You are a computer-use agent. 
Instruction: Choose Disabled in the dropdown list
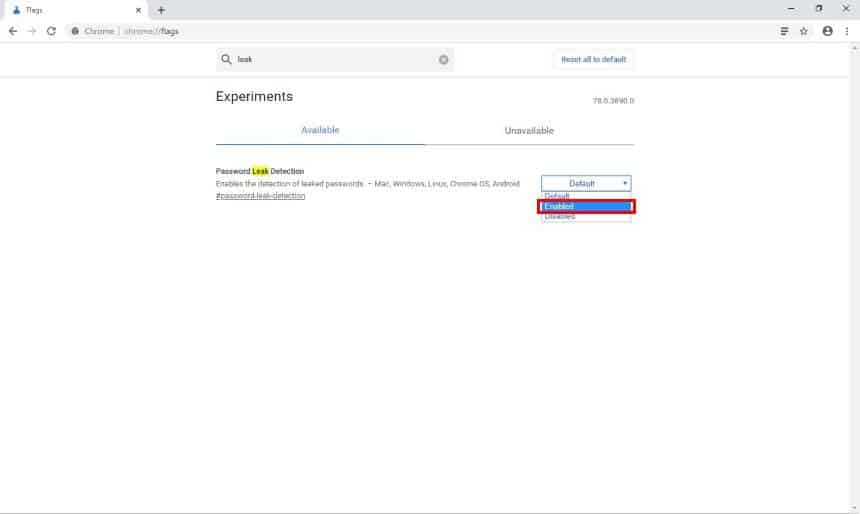coord(586,217)
